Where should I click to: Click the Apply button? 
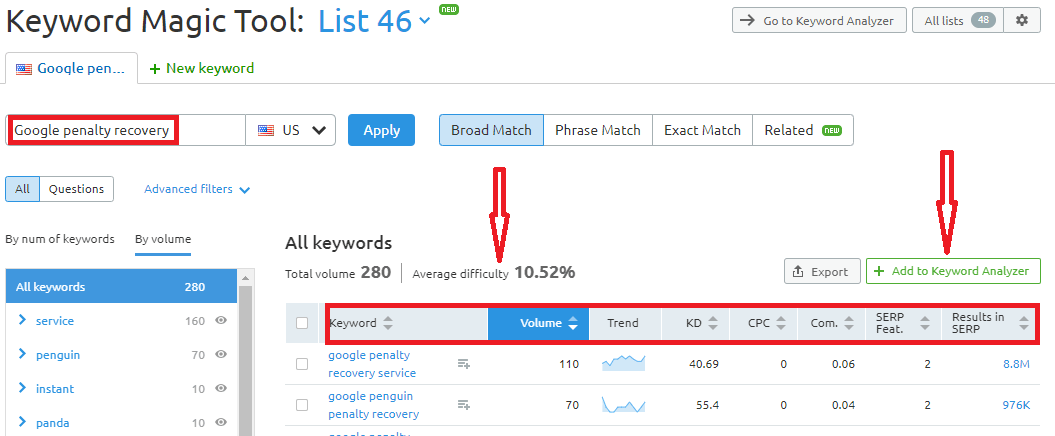pyautogui.click(x=381, y=130)
